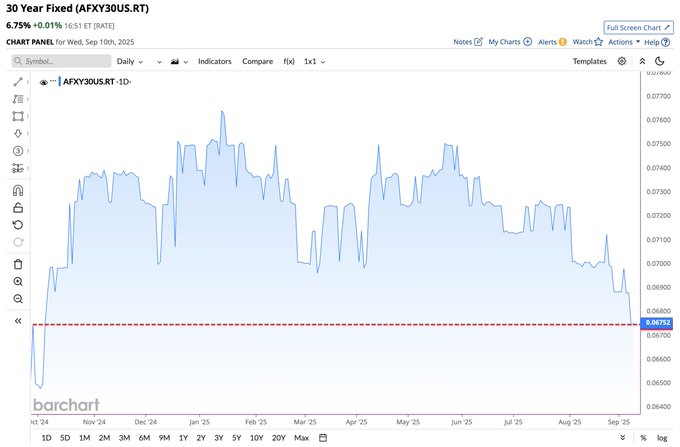This screenshot has height=447, width=680.
Task: Open the 1x1 grid layout dropdown
Action: tap(314, 61)
